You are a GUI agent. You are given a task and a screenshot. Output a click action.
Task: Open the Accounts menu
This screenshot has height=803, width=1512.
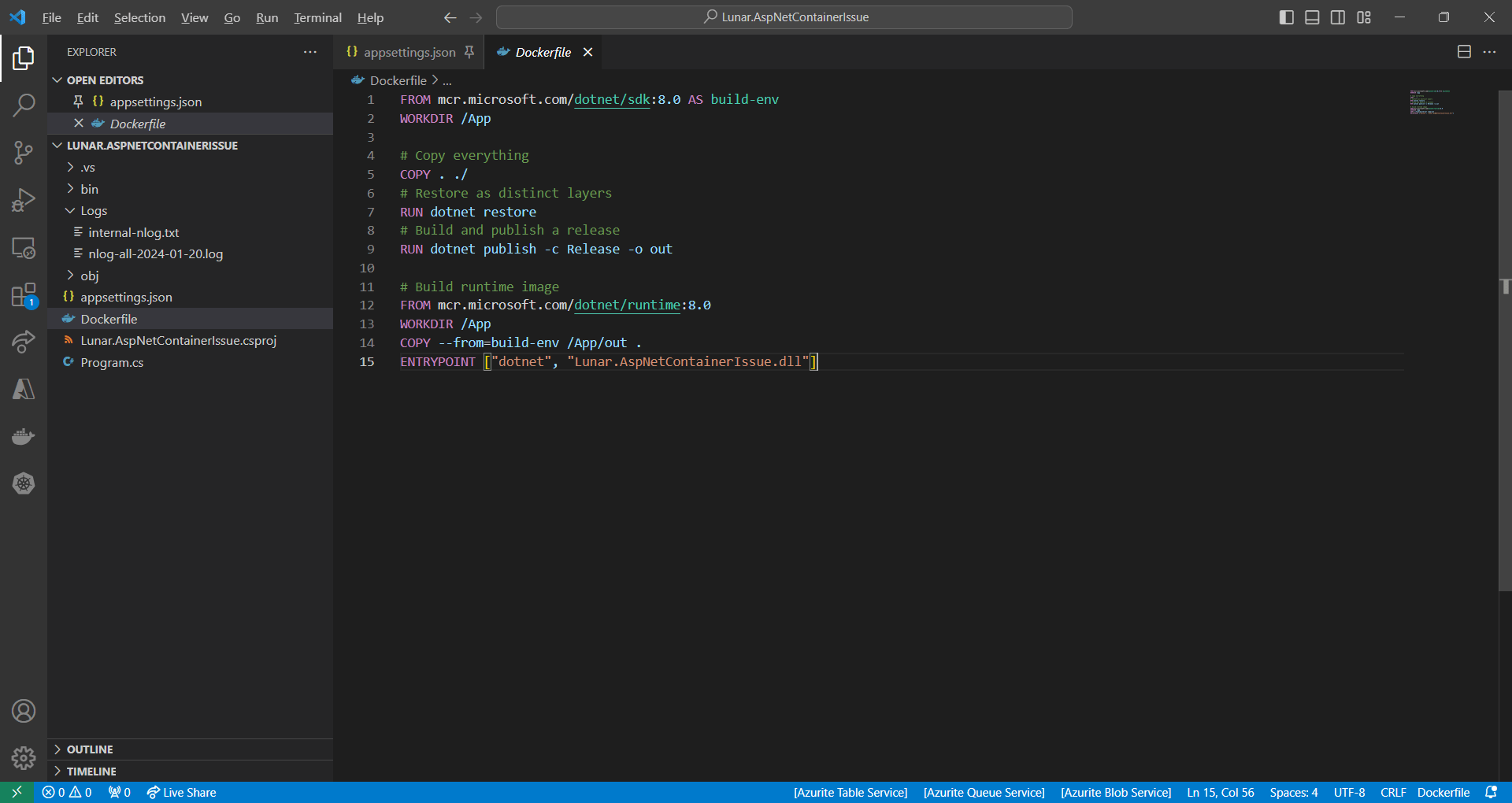(x=24, y=711)
